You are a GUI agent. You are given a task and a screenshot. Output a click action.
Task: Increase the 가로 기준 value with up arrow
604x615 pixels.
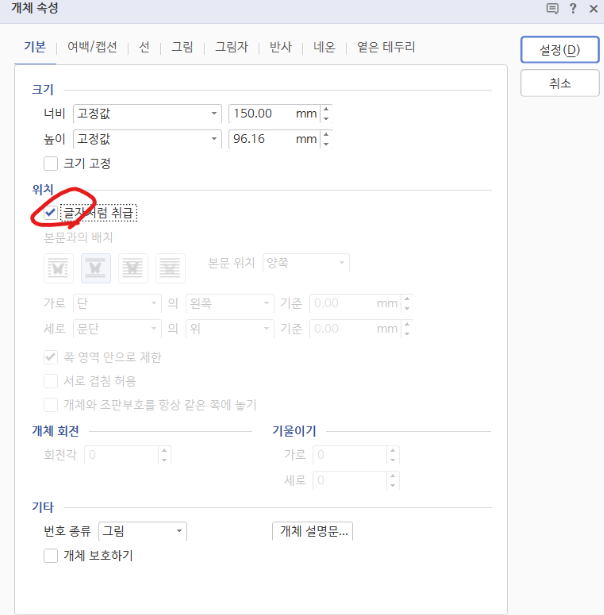[x=407, y=299]
